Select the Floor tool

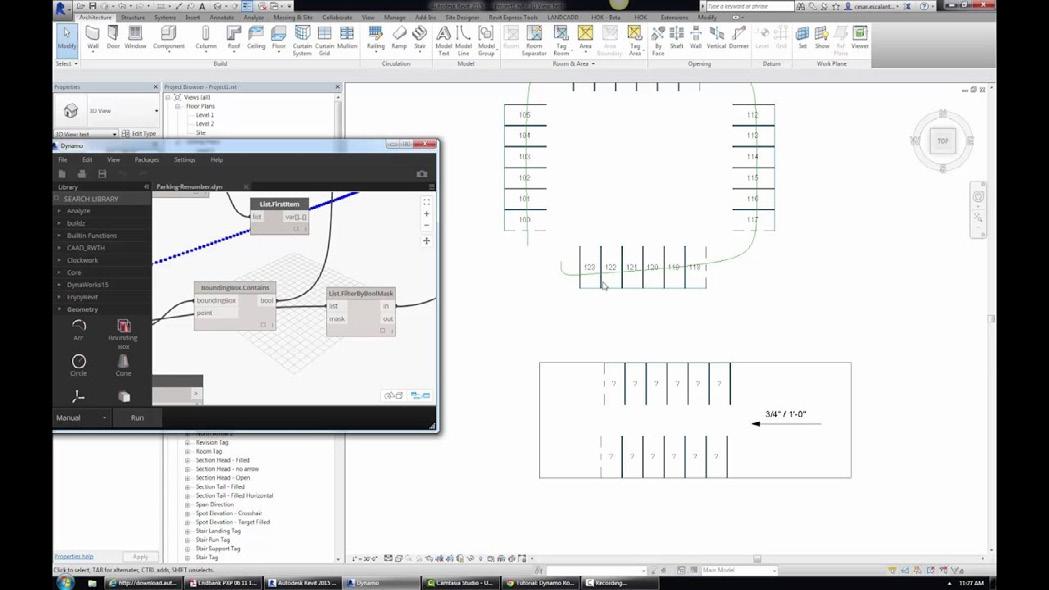click(278, 39)
